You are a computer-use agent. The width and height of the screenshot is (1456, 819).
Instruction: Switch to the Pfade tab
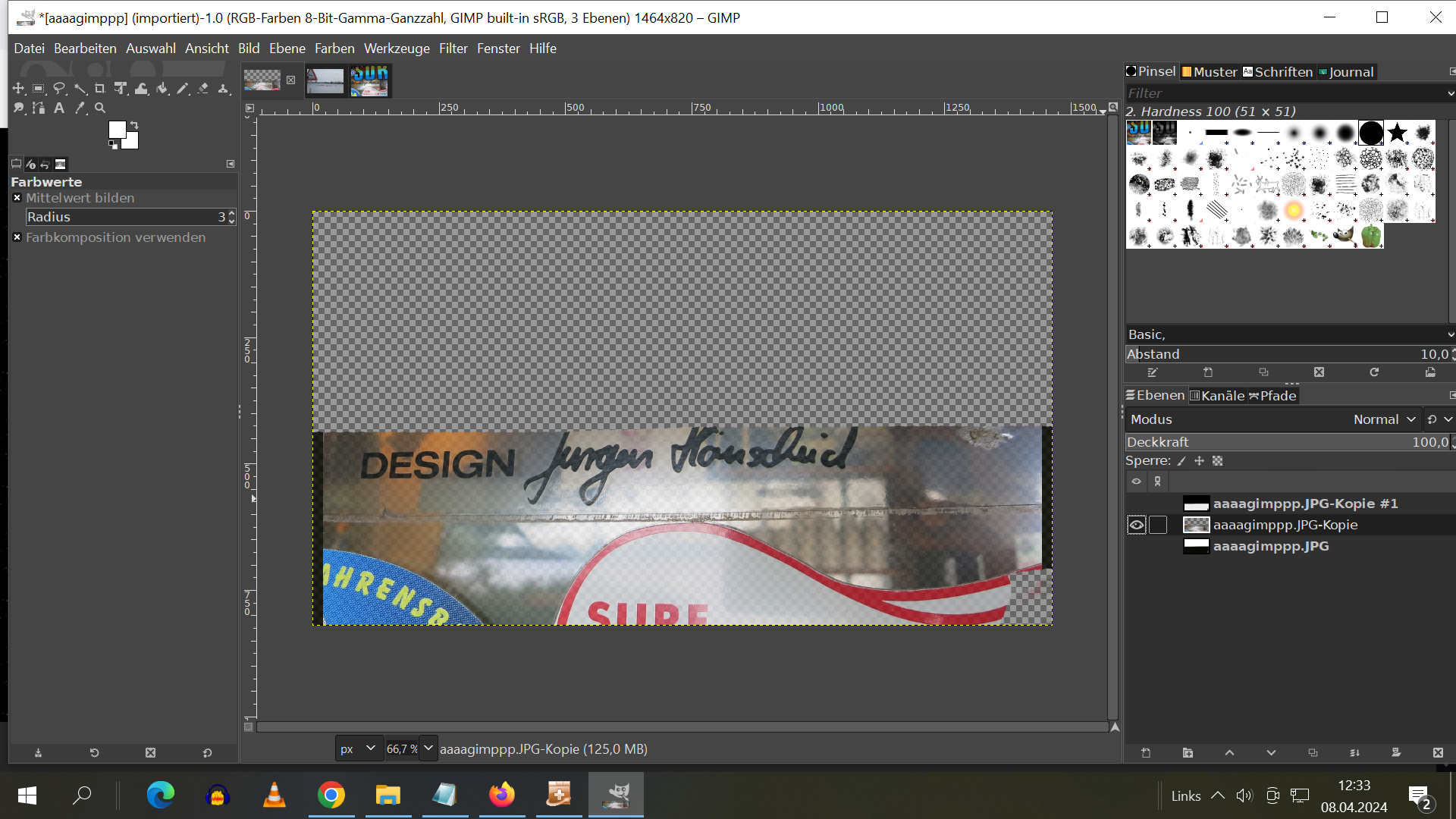click(x=1272, y=396)
